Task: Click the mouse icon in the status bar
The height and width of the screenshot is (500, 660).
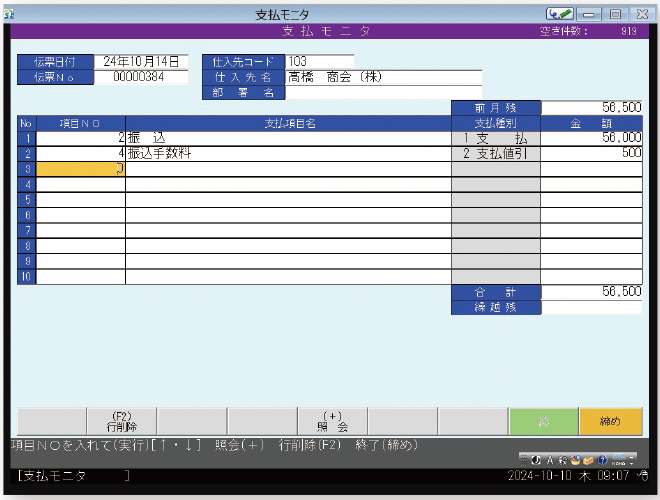Action: [644, 477]
